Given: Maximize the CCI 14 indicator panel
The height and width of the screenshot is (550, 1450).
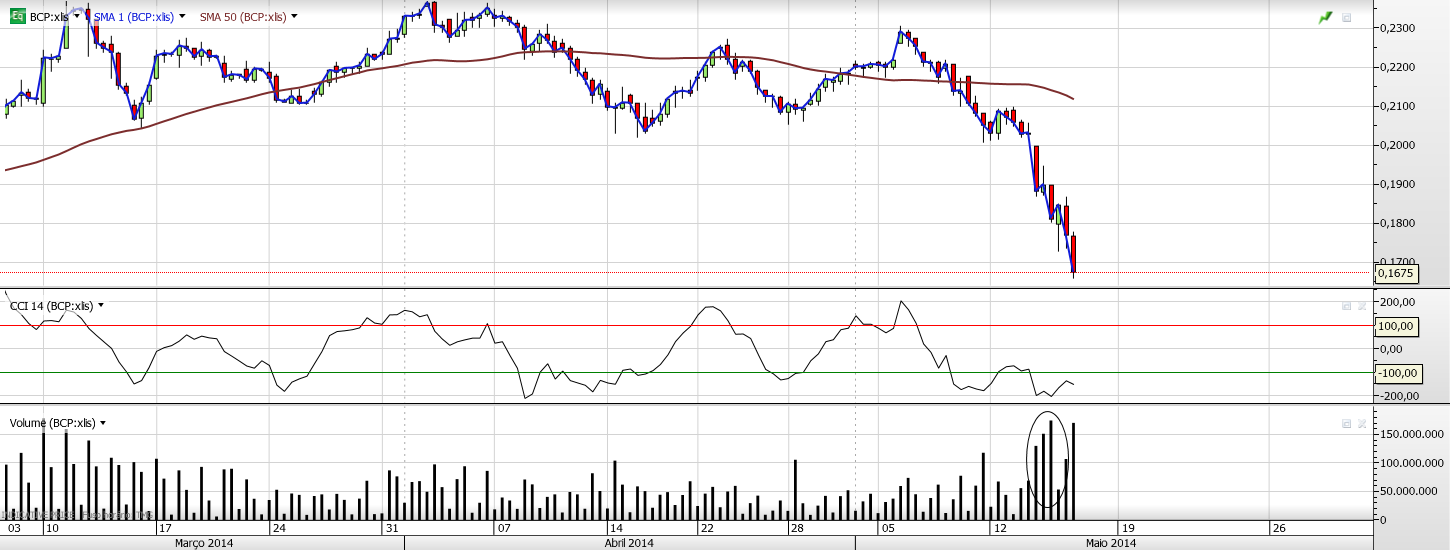Looking at the screenshot, I should coord(1347,306).
